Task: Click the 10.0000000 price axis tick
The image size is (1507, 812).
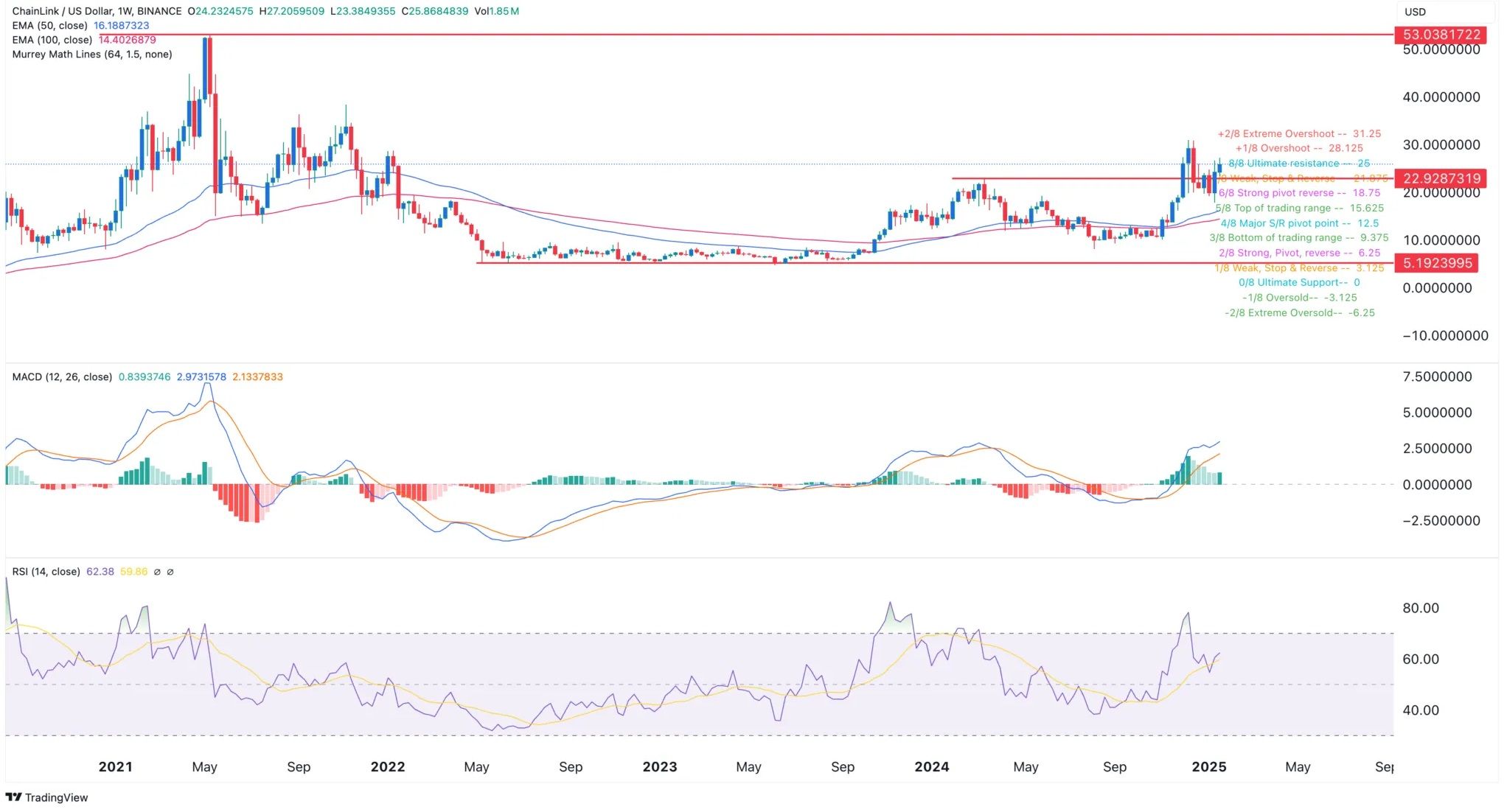Action: click(1441, 240)
